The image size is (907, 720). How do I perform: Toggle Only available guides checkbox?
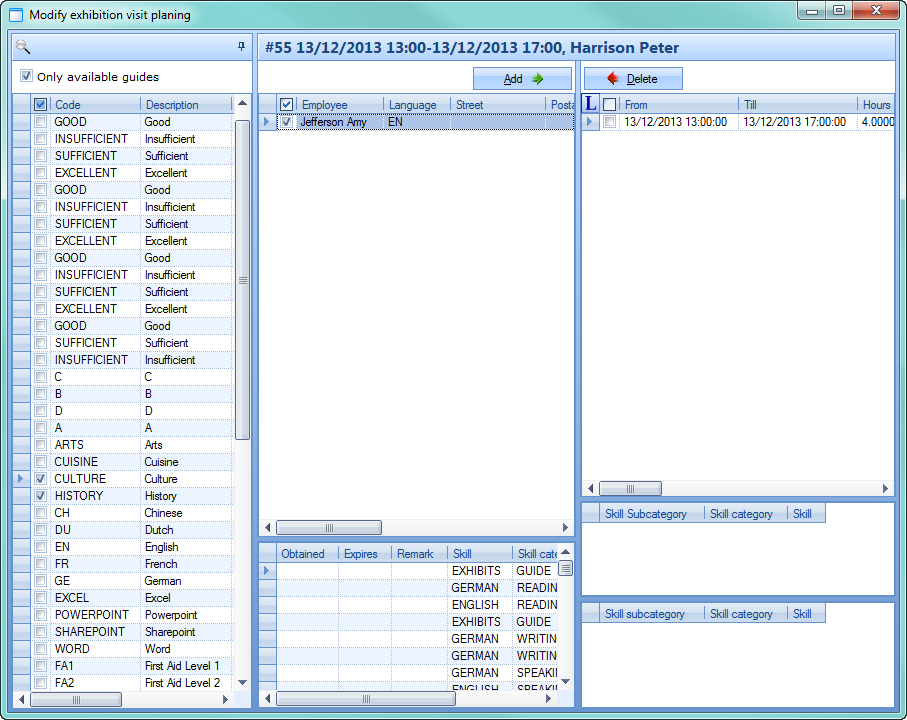pos(27,76)
